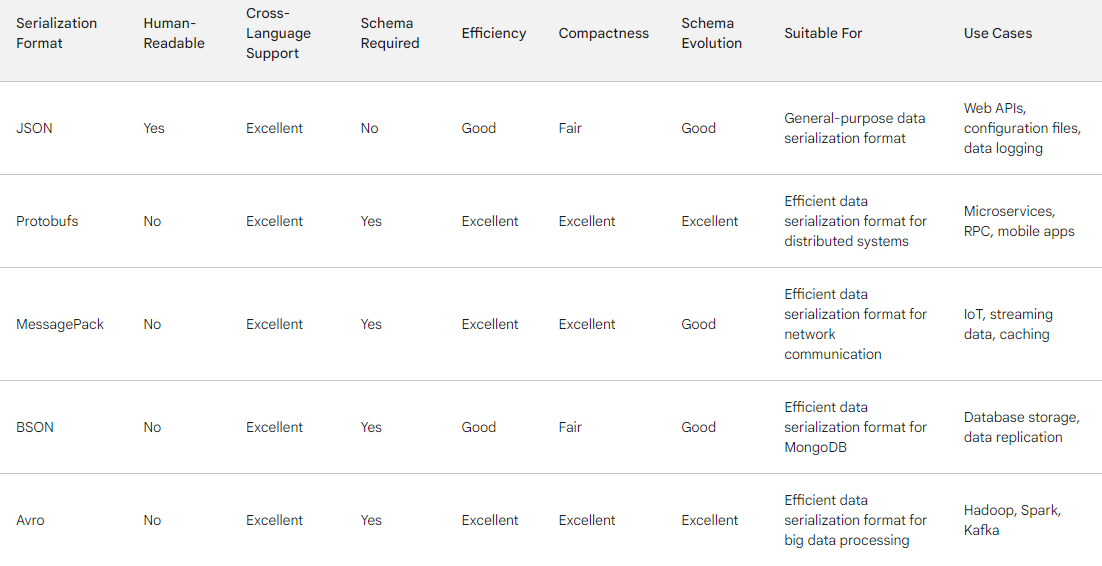This screenshot has width=1102, height=566.
Task: Select the Schema Required column header
Action: (389, 33)
